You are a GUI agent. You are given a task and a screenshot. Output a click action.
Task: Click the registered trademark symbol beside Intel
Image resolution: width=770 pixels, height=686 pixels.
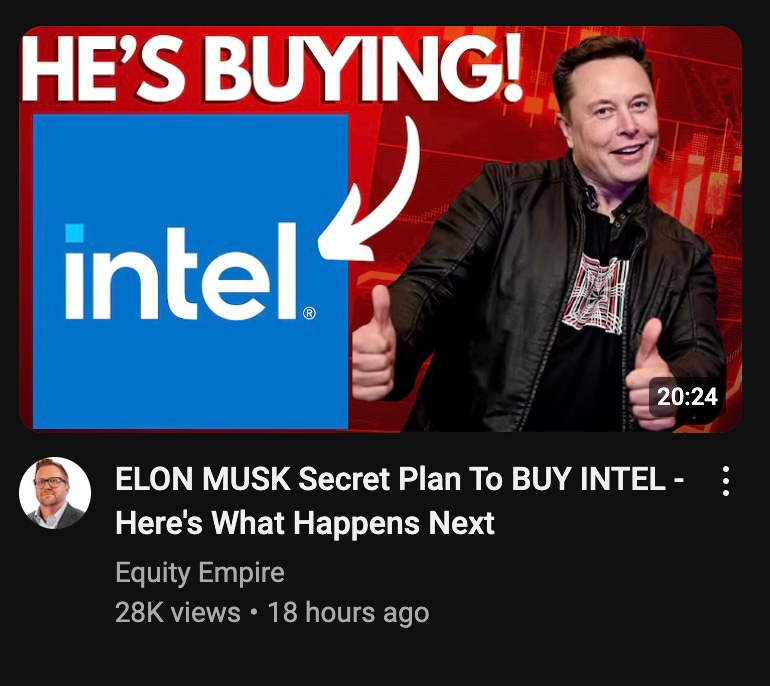[309, 313]
